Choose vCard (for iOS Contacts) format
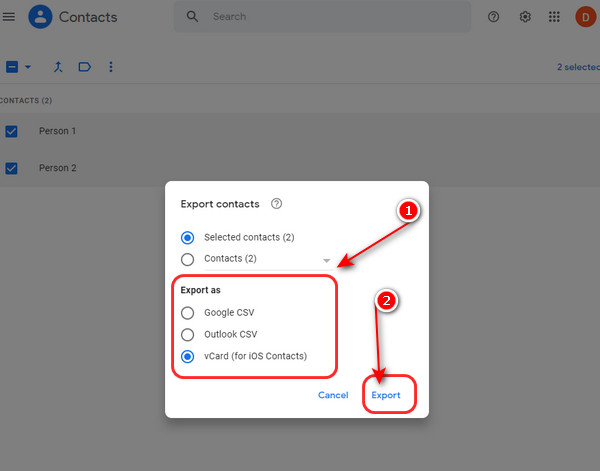Image resolution: width=600 pixels, height=471 pixels. point(188,357)
